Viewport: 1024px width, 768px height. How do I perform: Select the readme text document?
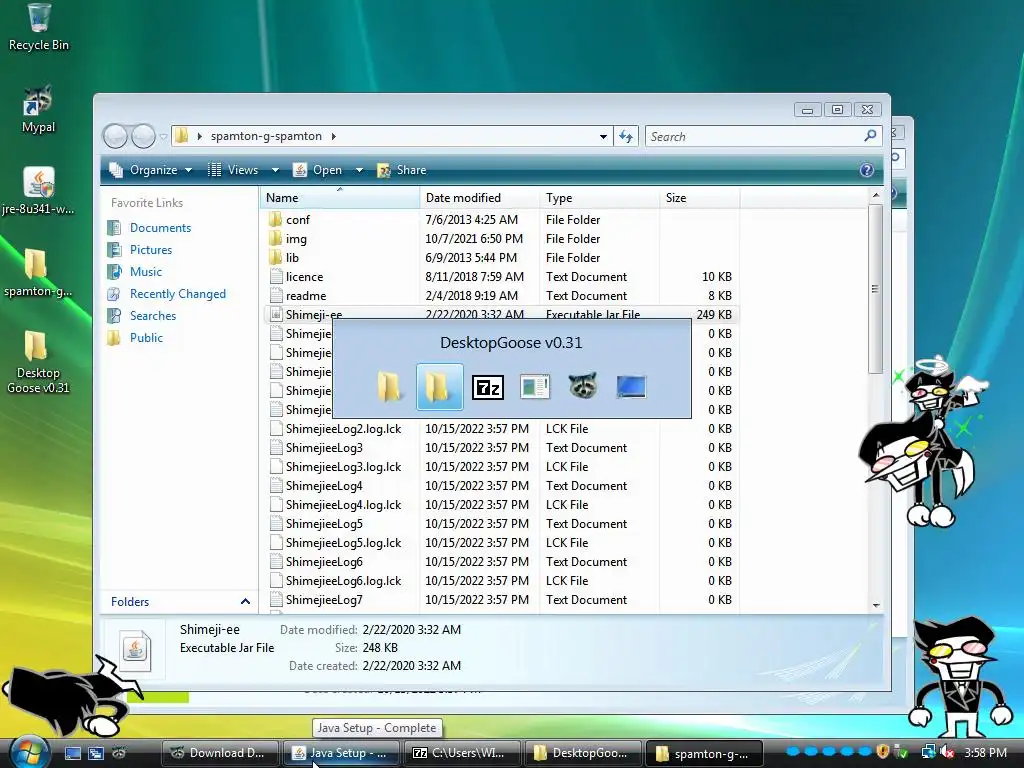pos(503,295)
